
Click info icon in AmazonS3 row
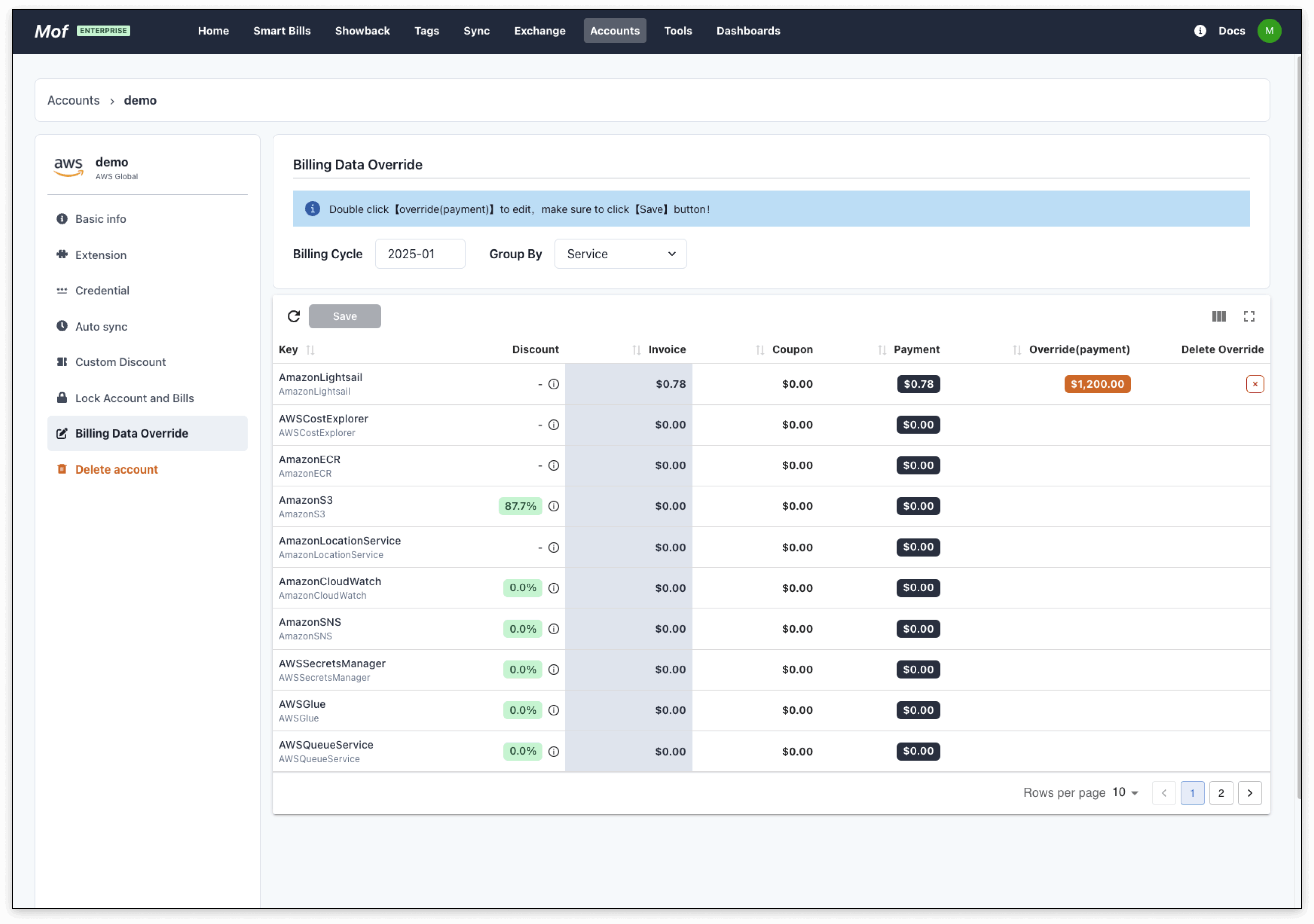[x=553, y=506]
